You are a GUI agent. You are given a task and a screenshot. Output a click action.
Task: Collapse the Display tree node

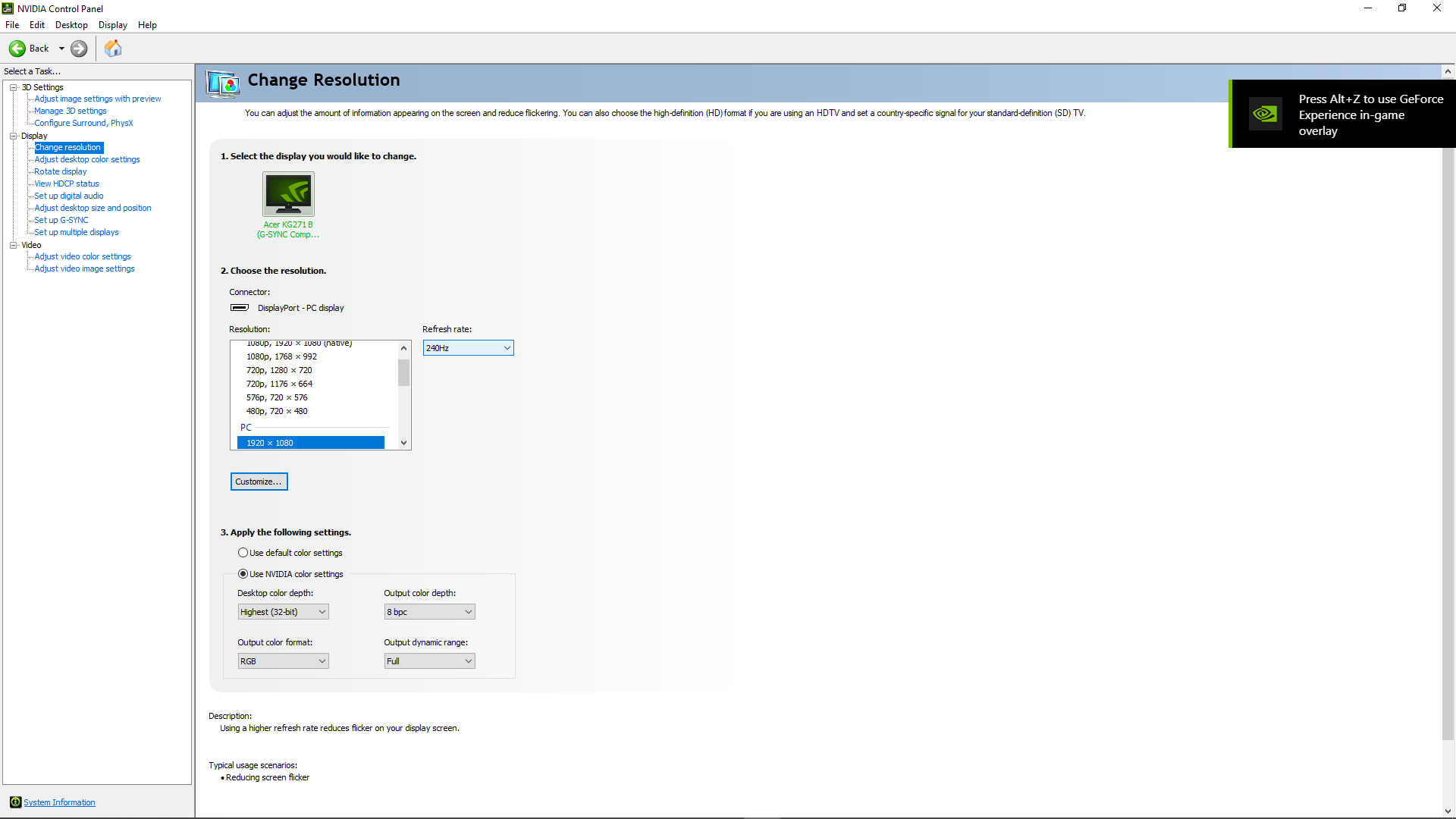[13, 136]
